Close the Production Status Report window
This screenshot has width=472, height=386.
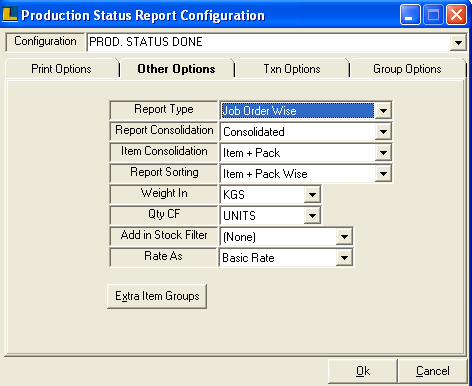[x=456, y=15]
